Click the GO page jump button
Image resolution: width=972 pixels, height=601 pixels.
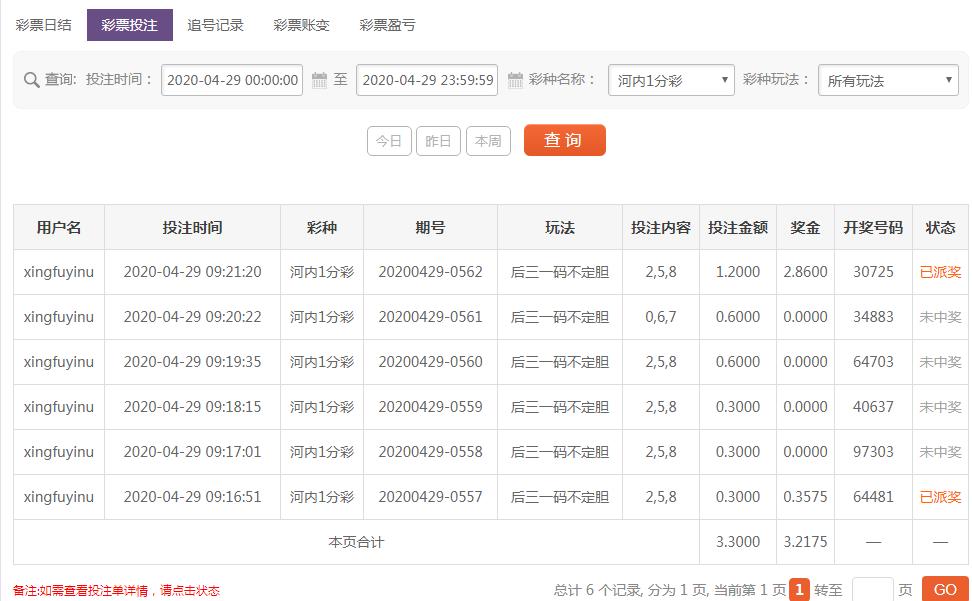pos(945,589)
